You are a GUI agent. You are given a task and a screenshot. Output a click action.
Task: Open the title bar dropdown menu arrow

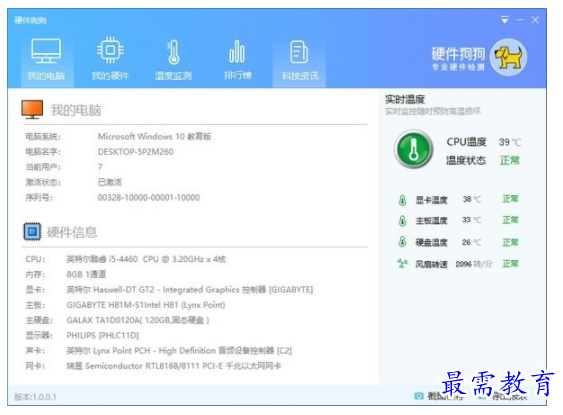tap(505, 20)
